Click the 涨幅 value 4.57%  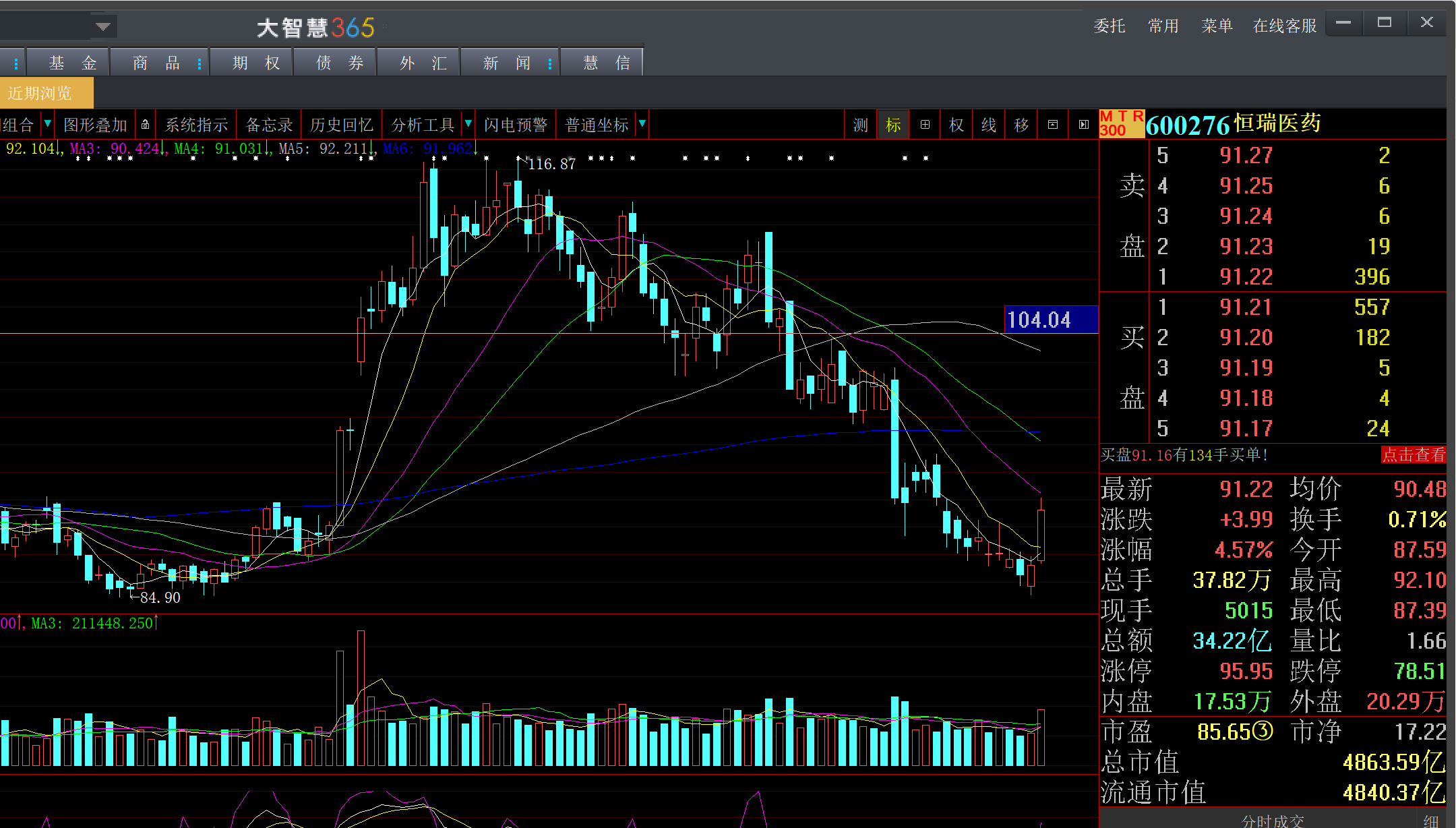(x=1244, y=550)
